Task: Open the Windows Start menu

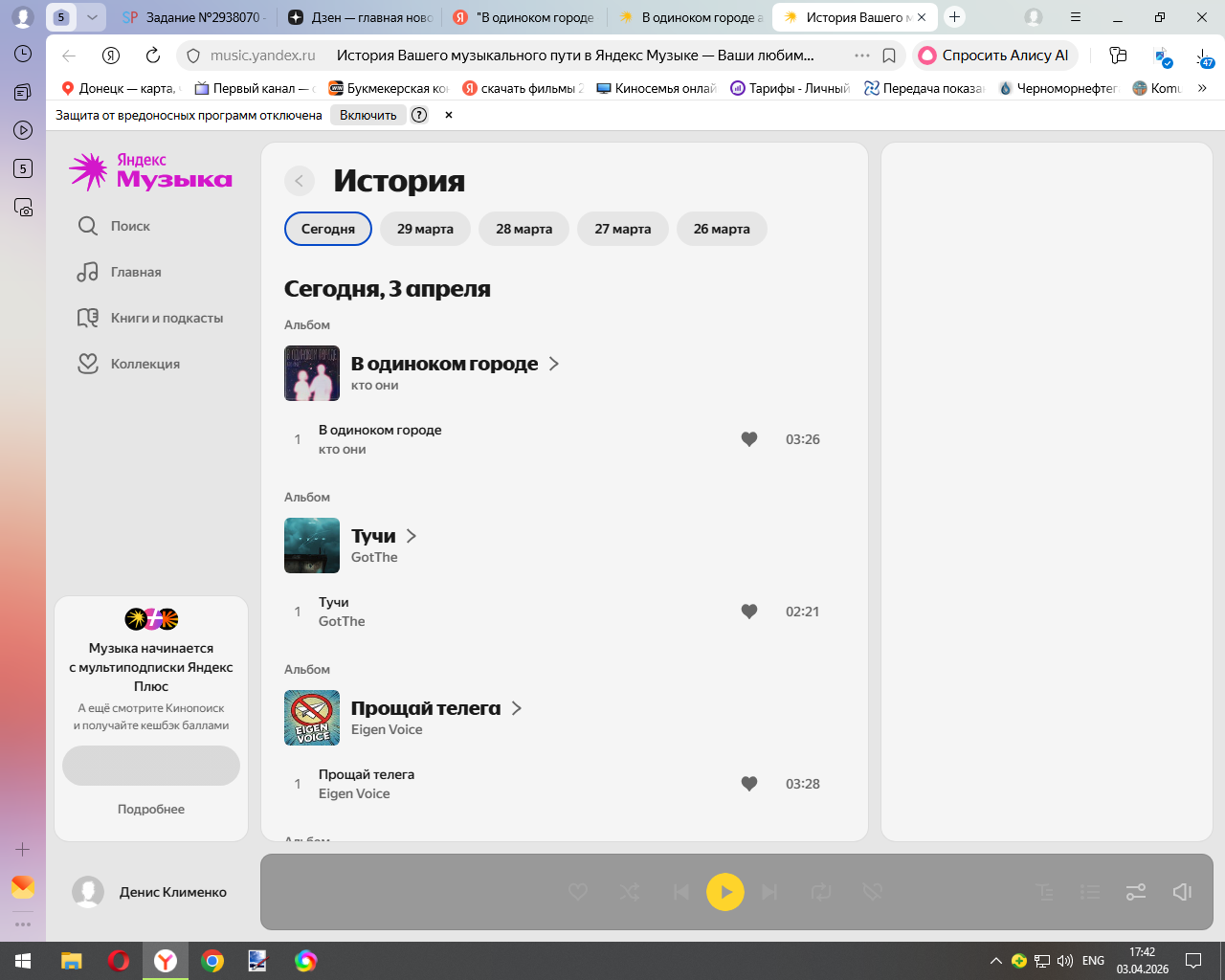Action: coord(23,961)
